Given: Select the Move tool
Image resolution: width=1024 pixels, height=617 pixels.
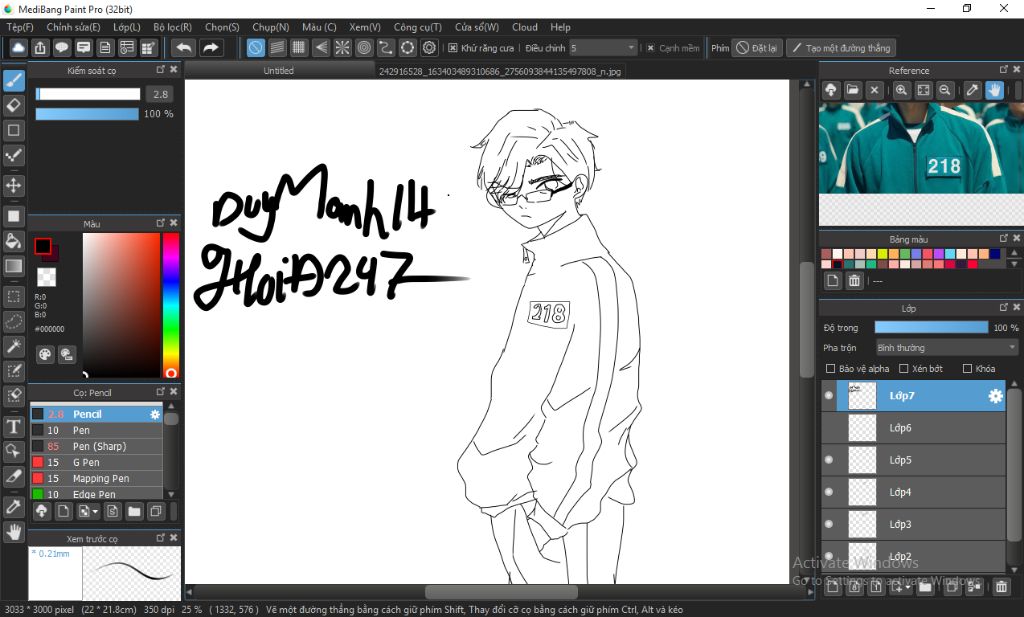Looking at the screenshot, I should click(14, 185).
